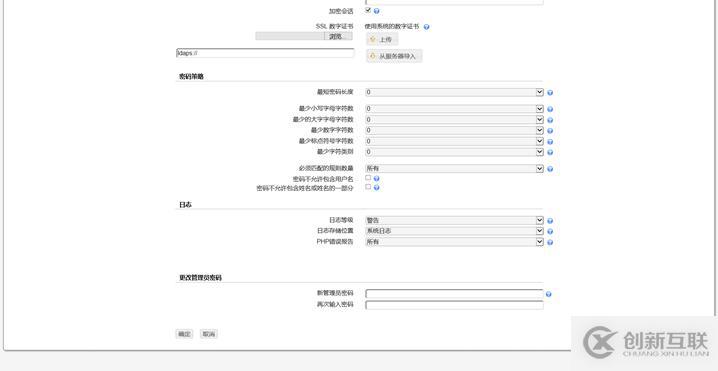The width and height of the screenshot is (718, 371).
Task: Open the 日志等级 dropdown
Action: (x=454, y=220)
